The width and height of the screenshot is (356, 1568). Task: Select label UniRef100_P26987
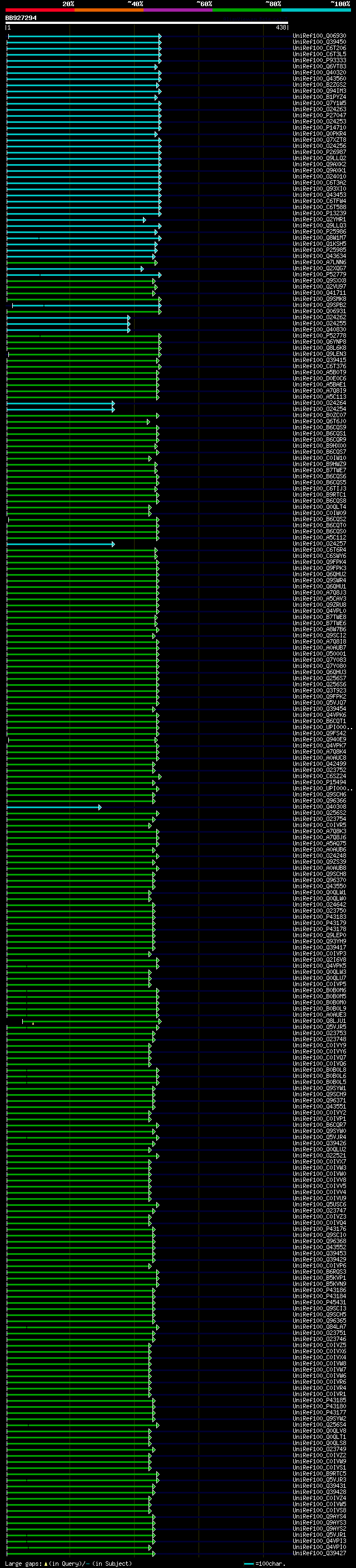(319, 152)
